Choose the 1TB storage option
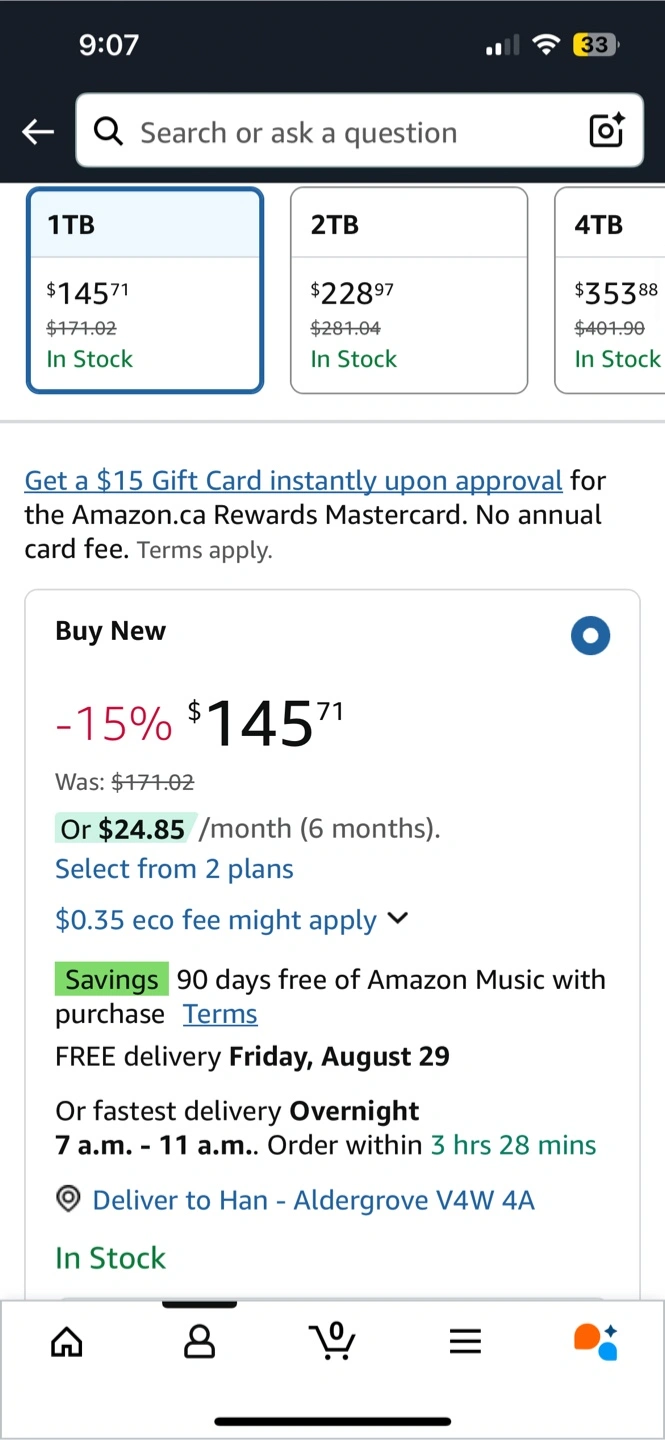The width and height of the screenshot is (665, 1440). (x=145, y=290)
